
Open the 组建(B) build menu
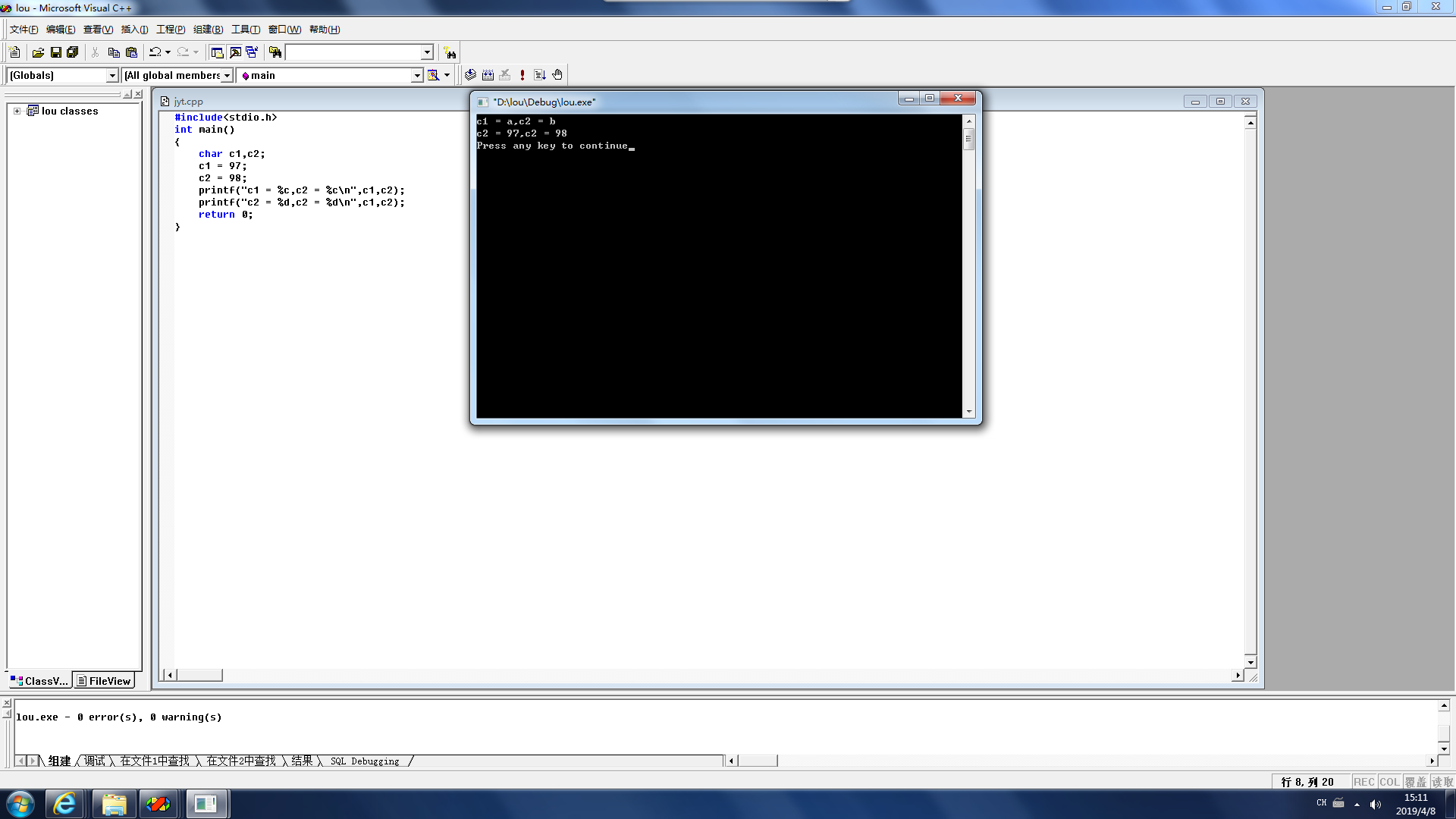point(208,30)
